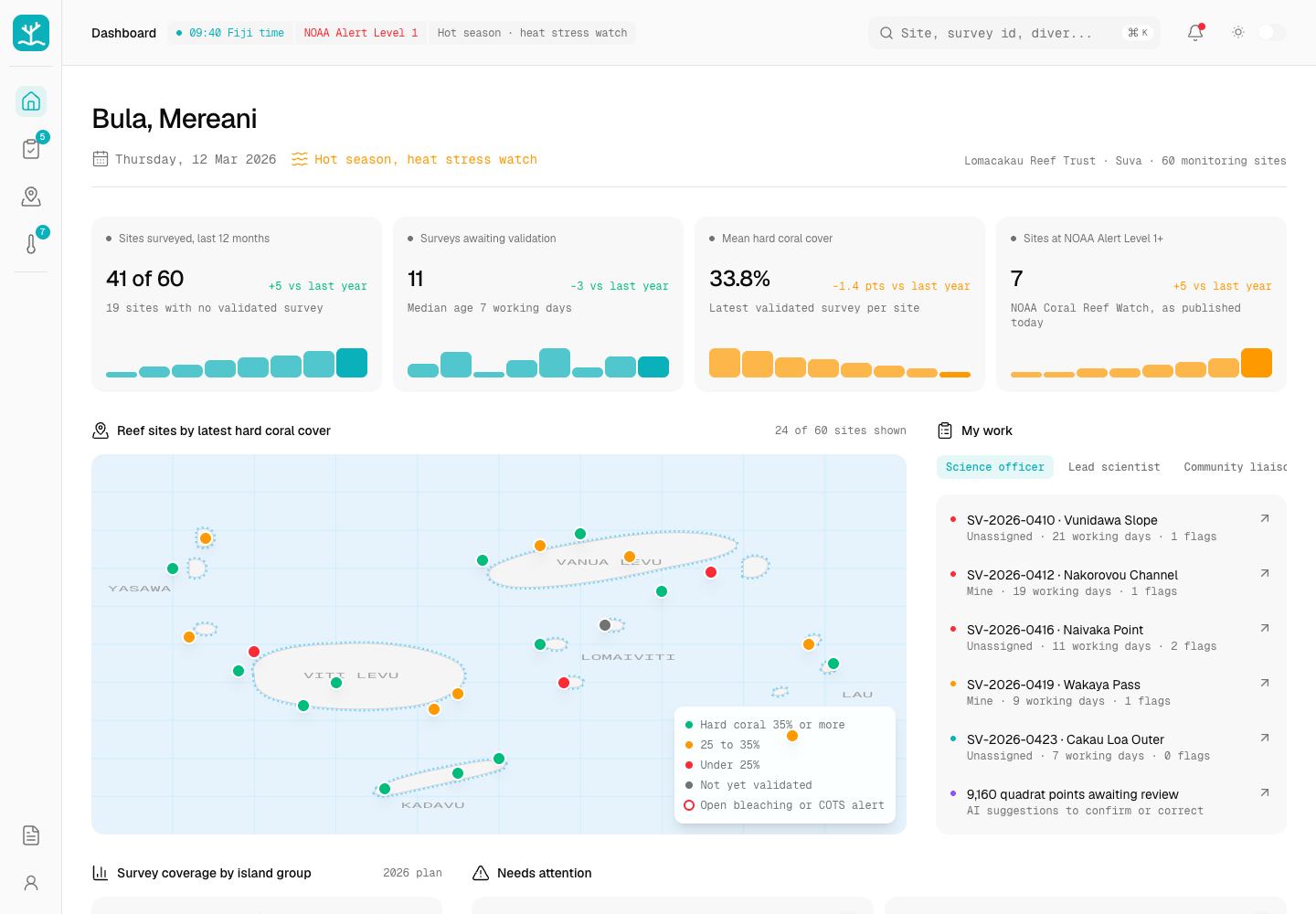Viewport: 1316px width, 914px height.
Task: Open quadrat points awaiting review arrow icon
Action: (1265, 792)
